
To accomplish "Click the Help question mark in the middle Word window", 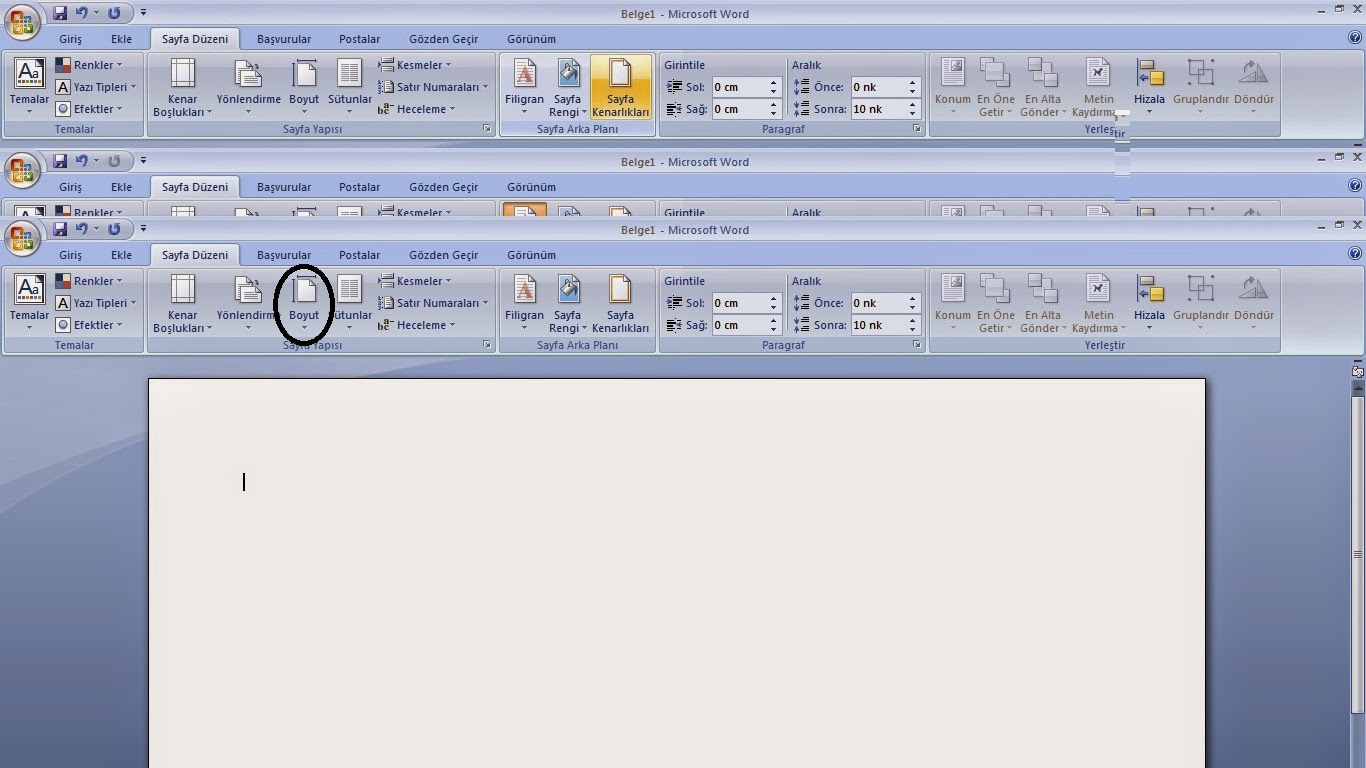I will 1355,185.
